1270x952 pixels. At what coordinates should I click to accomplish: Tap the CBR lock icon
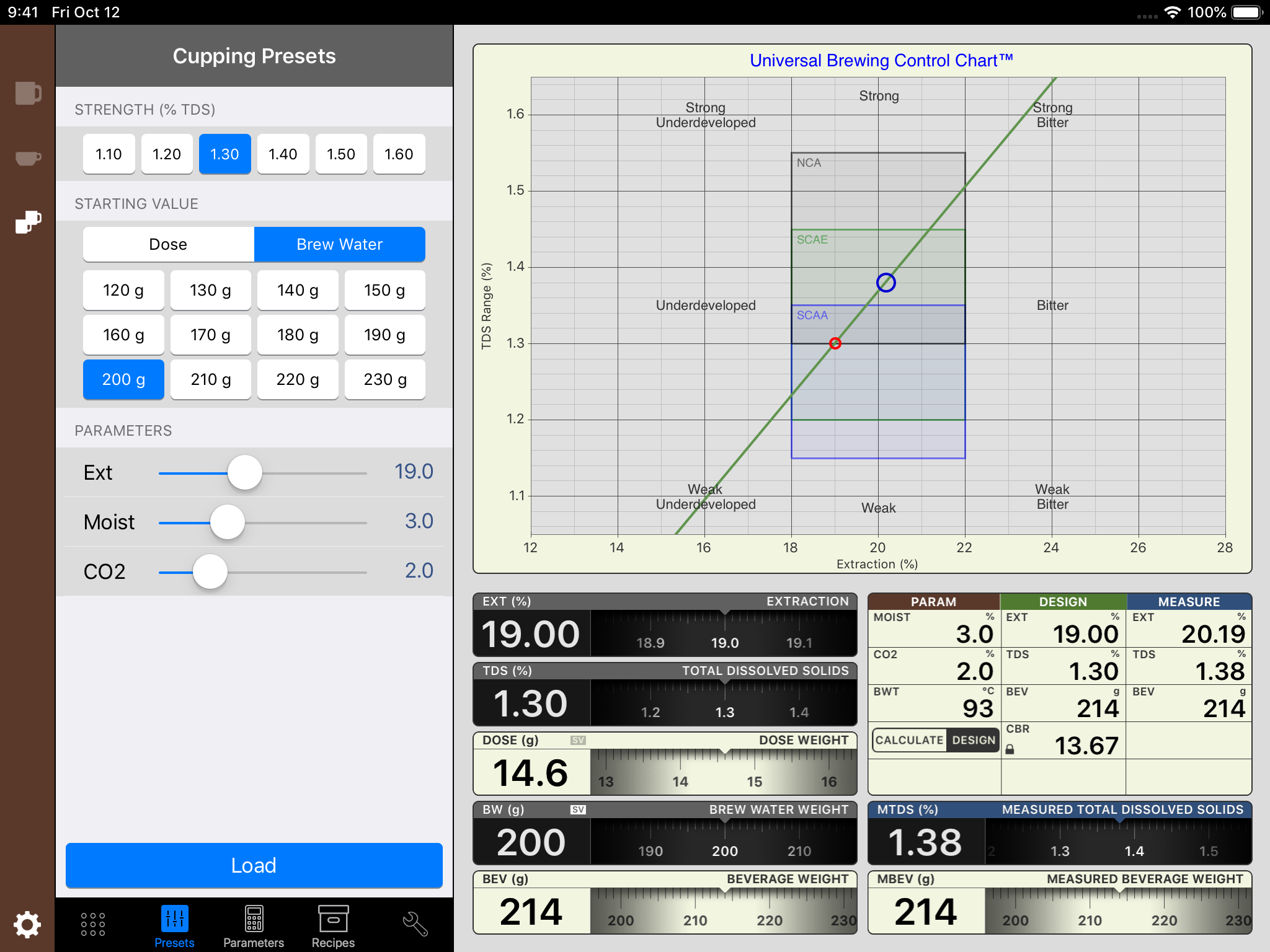click(1010, 749)
